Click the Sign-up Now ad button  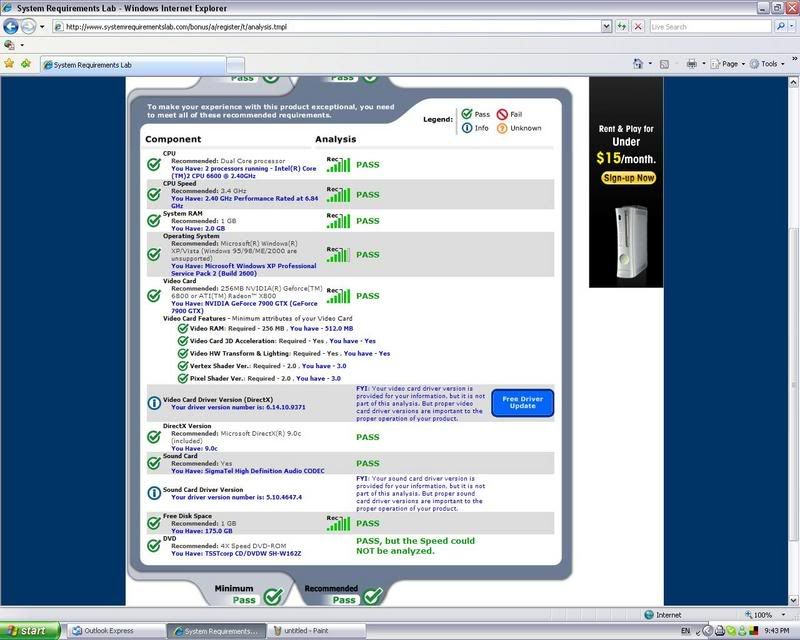[628, 178]
